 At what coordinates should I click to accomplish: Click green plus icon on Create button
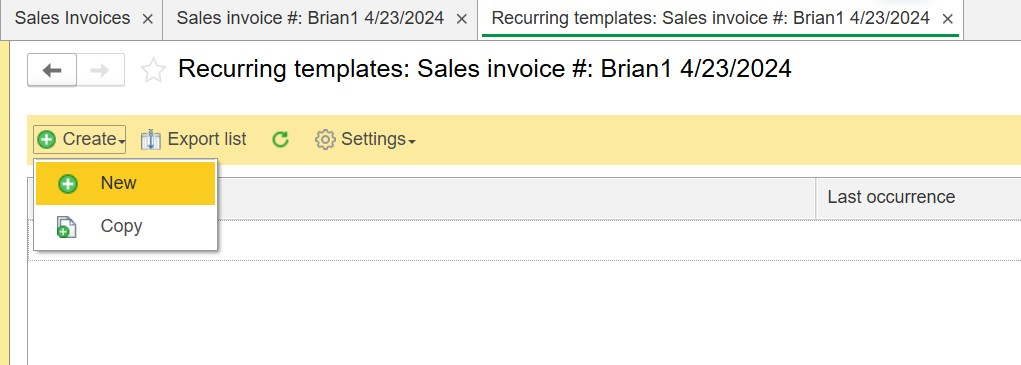(x=47, y=139)
